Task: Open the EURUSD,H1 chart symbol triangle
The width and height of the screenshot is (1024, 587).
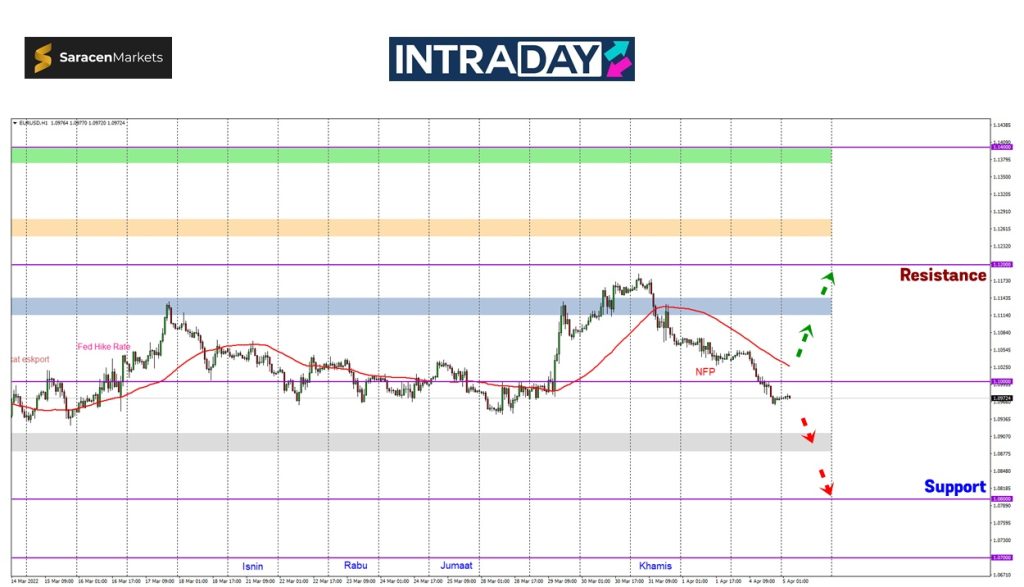Action: coord(15,123)
